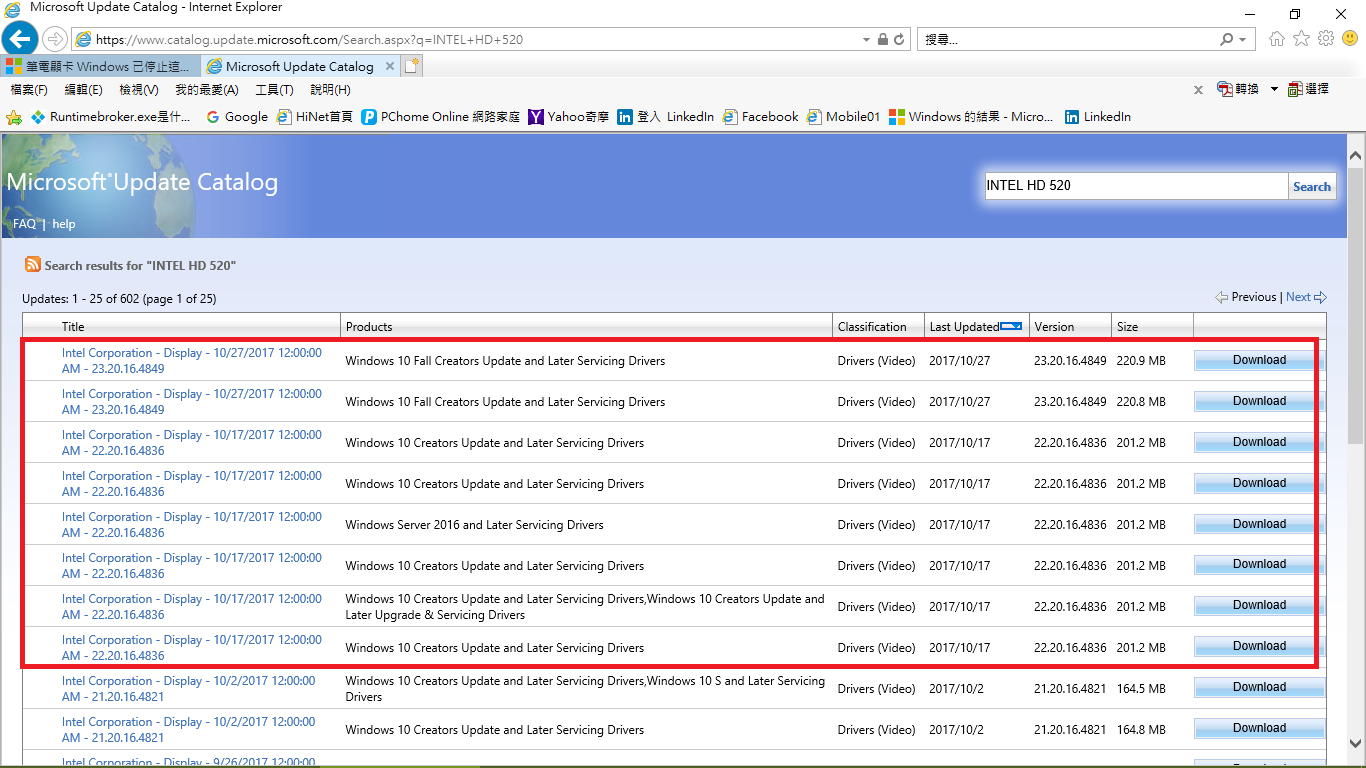The image size is (1366, 768).
Task: Click the browser forward arrow button
Action: 55,40
